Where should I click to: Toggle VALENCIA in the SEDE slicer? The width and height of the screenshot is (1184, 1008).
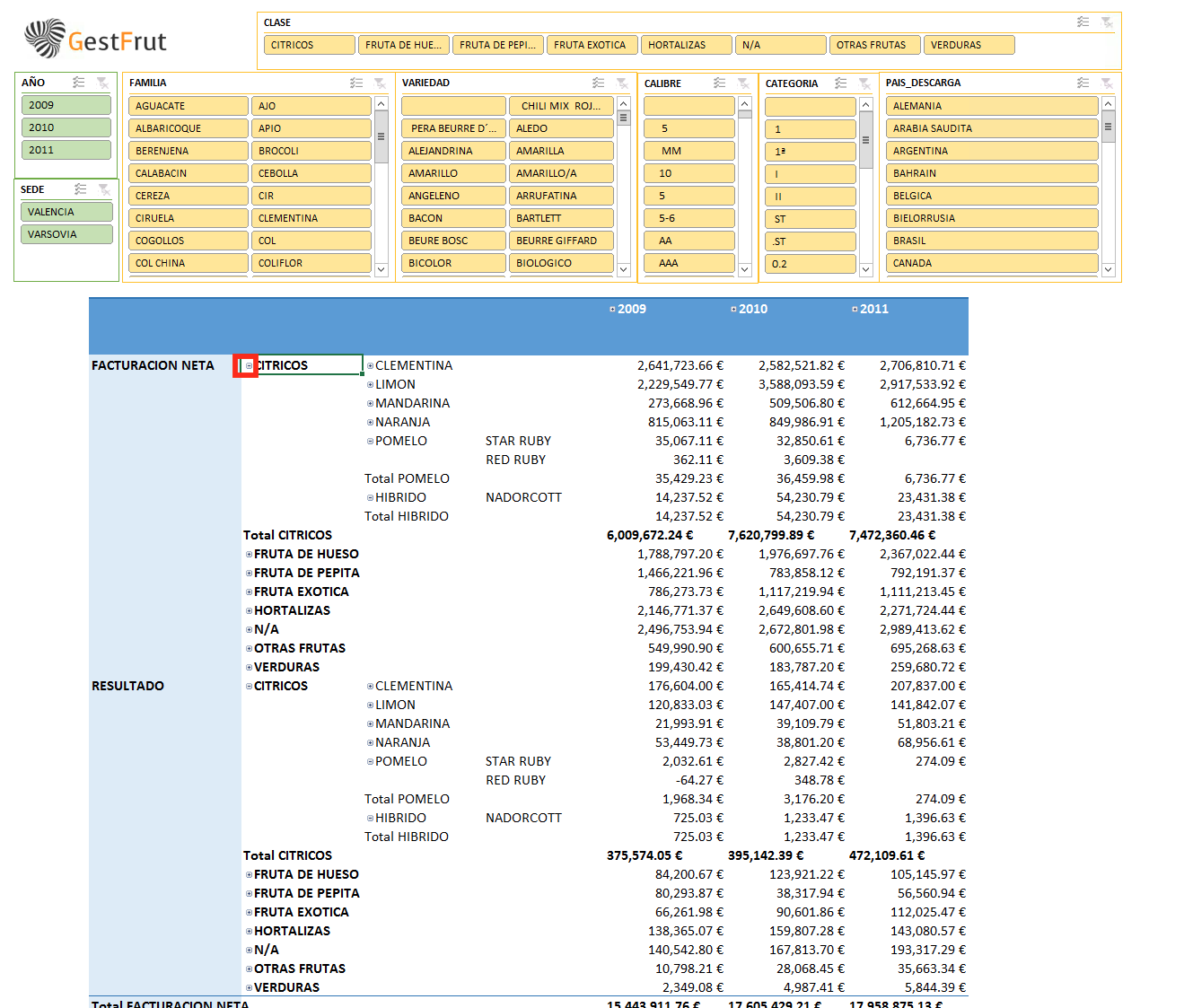tap(66, 212)
